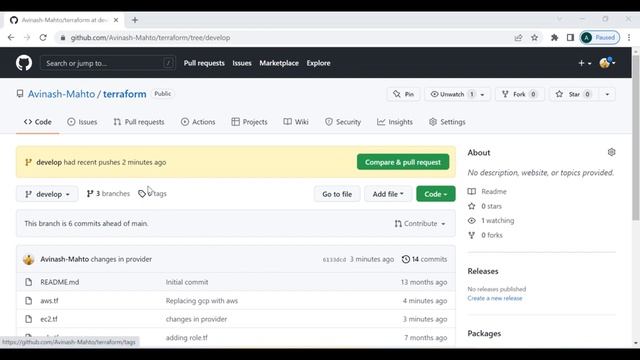View tags link
This screenshot has height=360, width=640.
(153, 193)
